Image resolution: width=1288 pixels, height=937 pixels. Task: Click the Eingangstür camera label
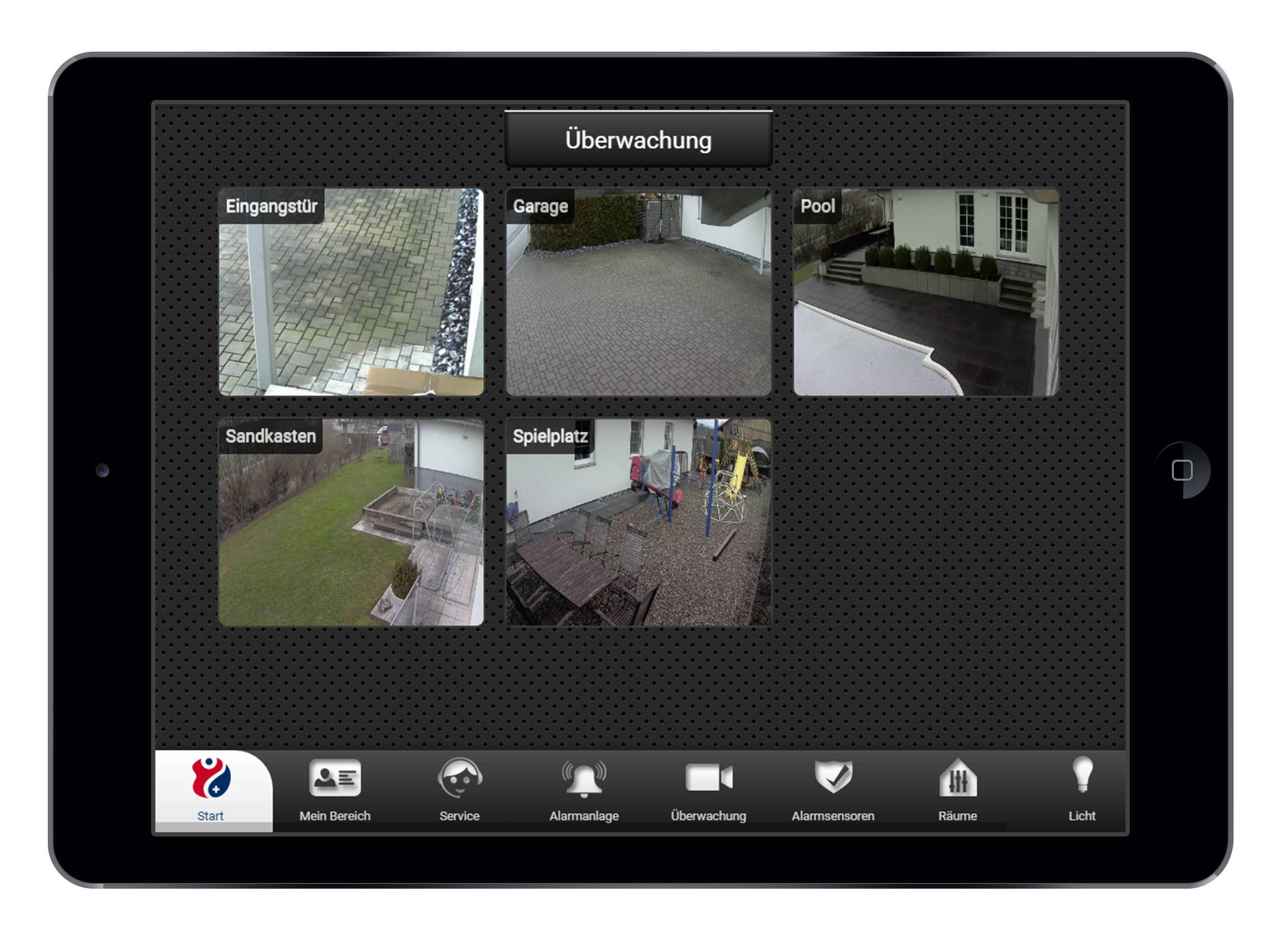point(271,206)
